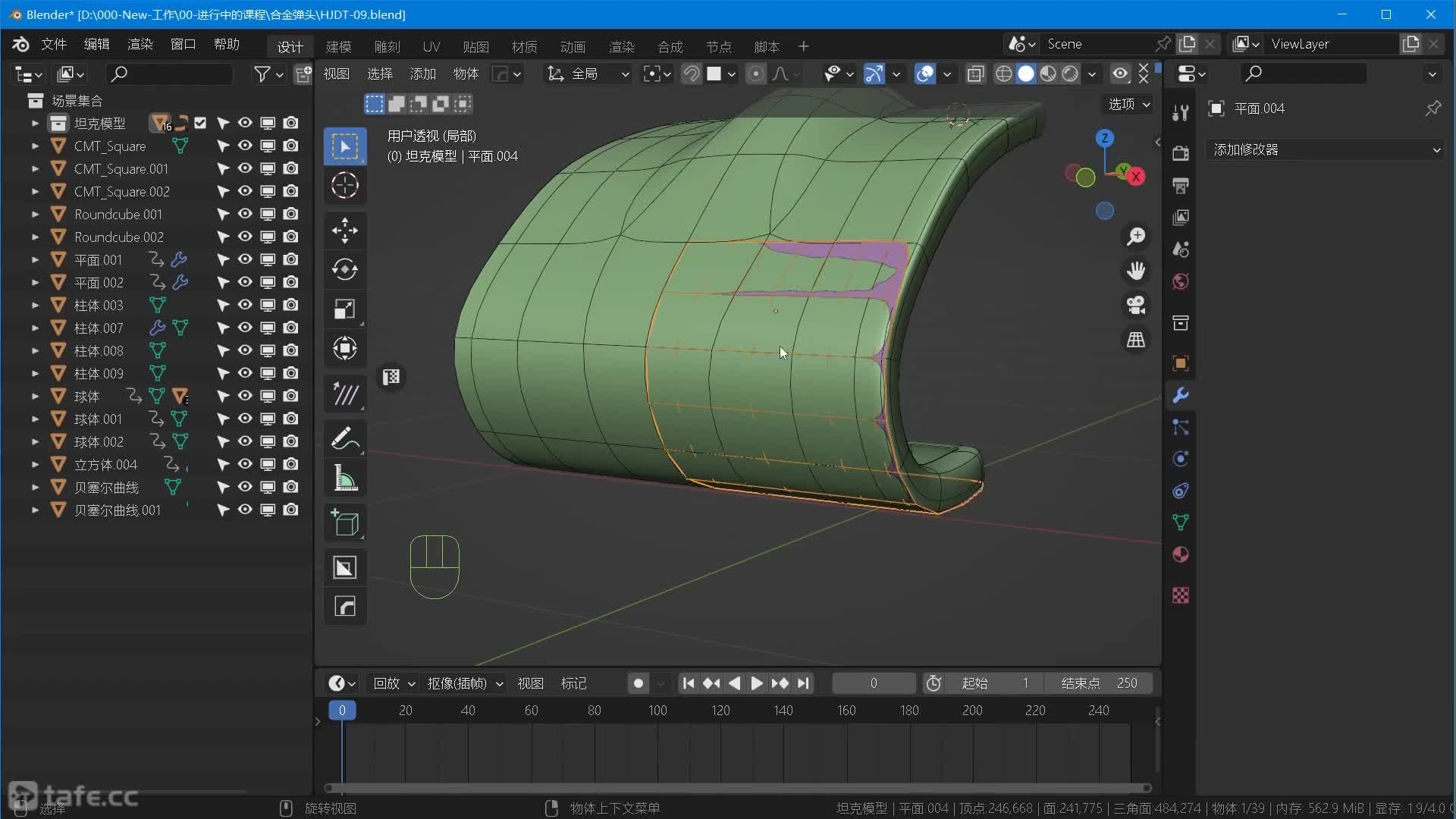Hide CMT_Square object in viewport
The height and width of the screenshot is (819, 1456).
(x=245, y=146)
